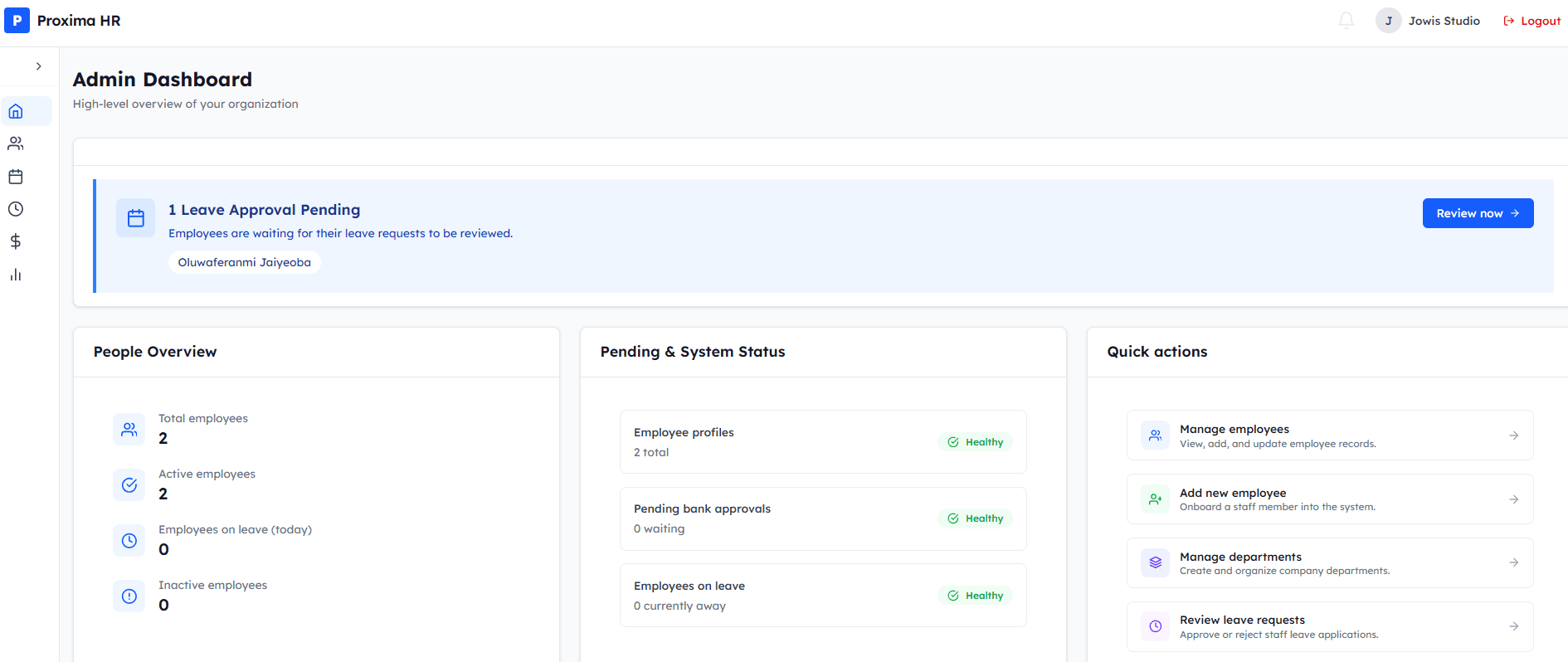Click the 'Inactive employees' label
This screenshot has width=1568, height=662.
213,586
